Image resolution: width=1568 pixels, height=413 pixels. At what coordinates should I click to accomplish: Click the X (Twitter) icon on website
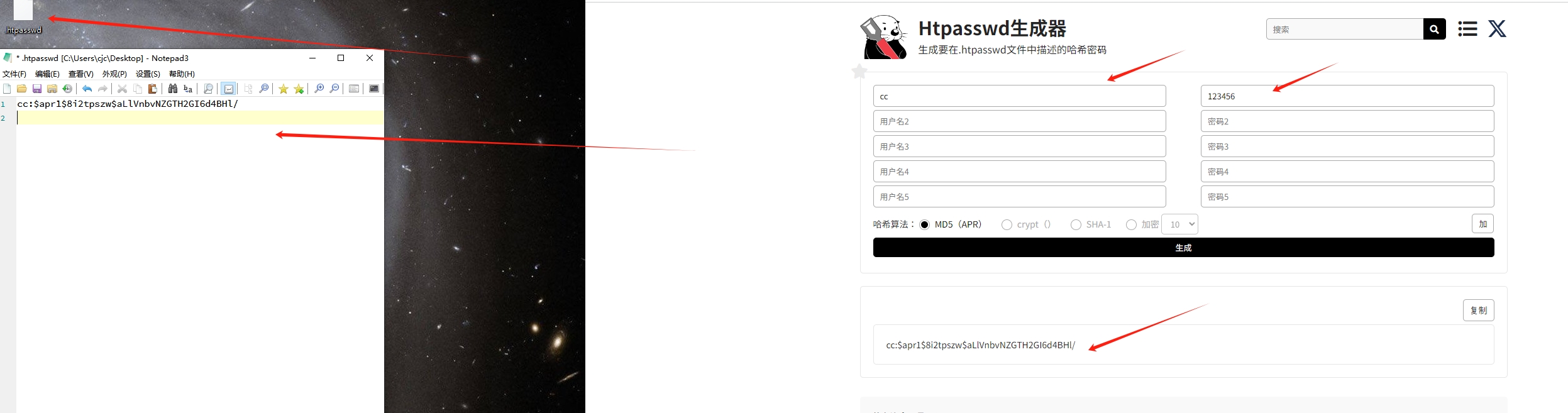(x=1497, y=29)
